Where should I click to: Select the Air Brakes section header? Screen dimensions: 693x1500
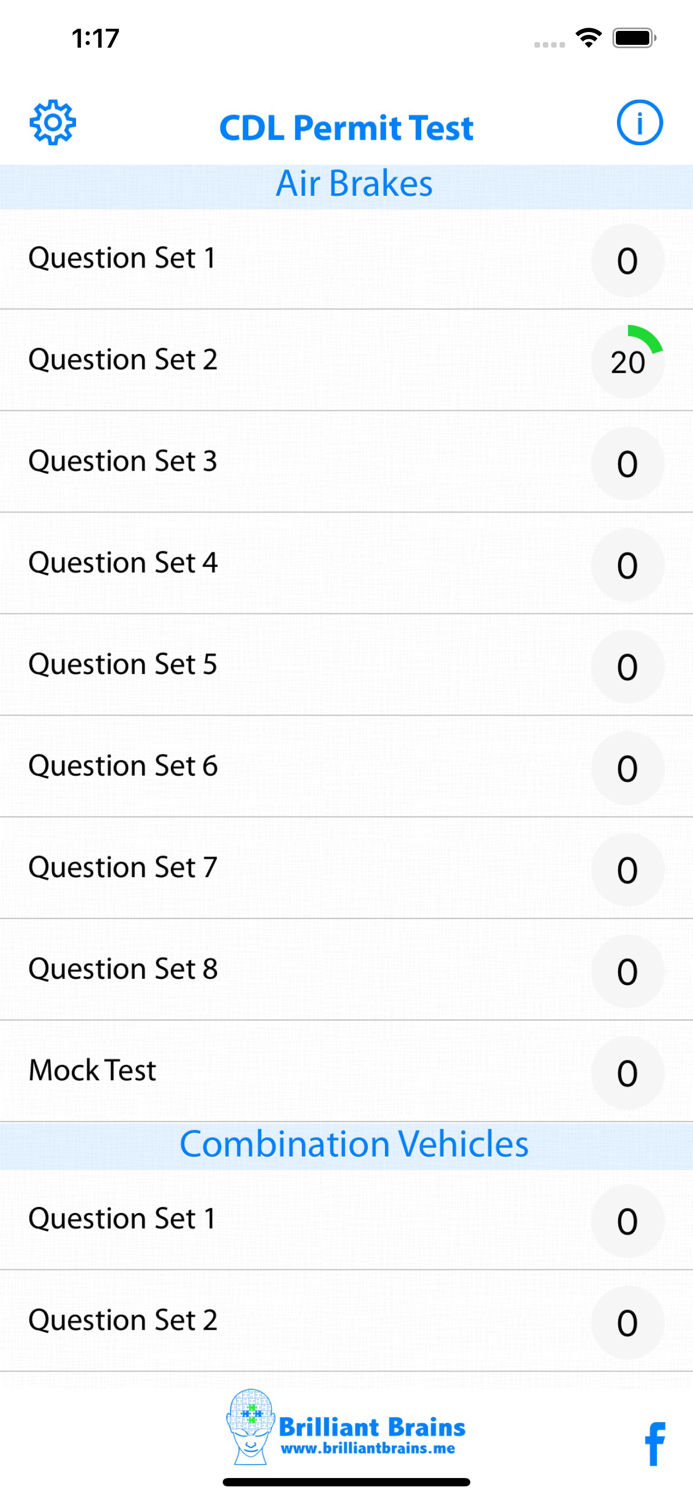(x=355, y=184)
